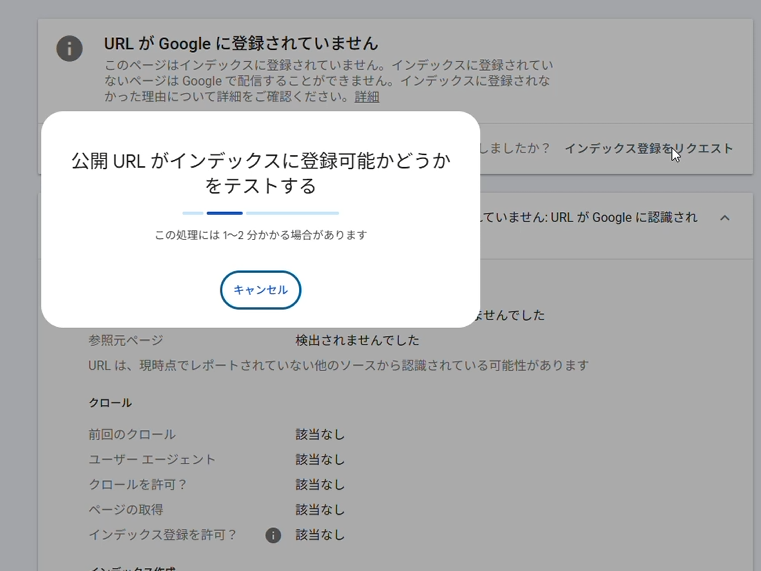The image size is (761, 571).
Task: Collapse the page indexing section chevron
Action: click(725, 218)
